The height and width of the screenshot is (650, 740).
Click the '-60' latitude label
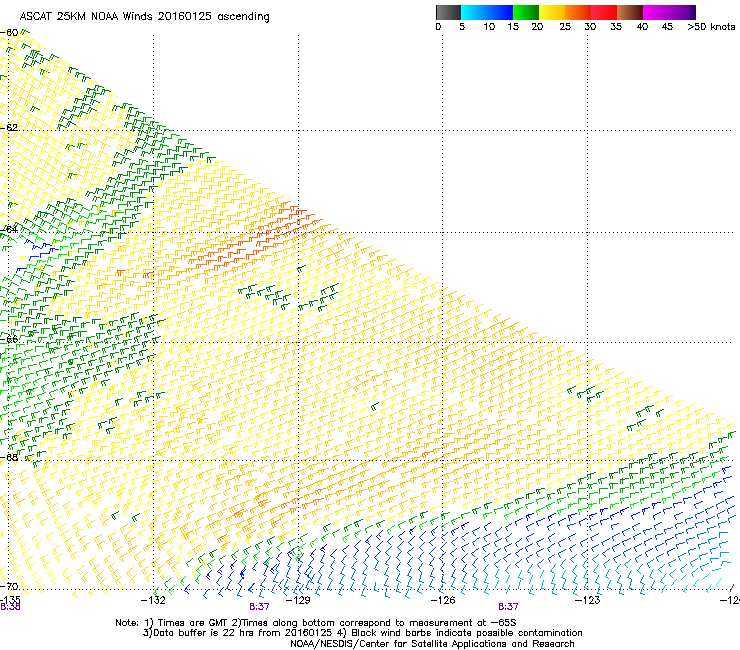(x=9, y=33)
